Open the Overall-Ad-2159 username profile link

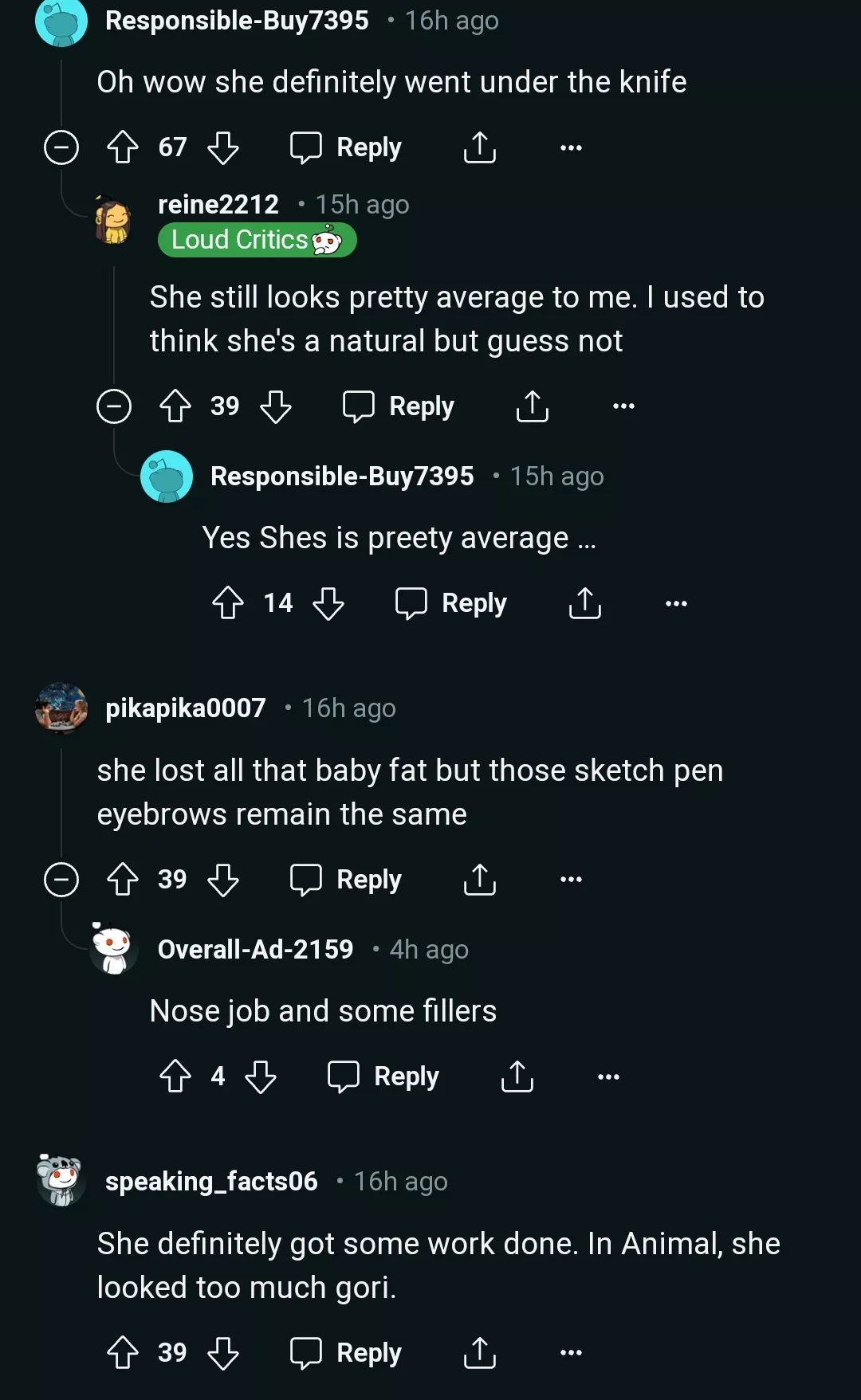tap(255, 949)
